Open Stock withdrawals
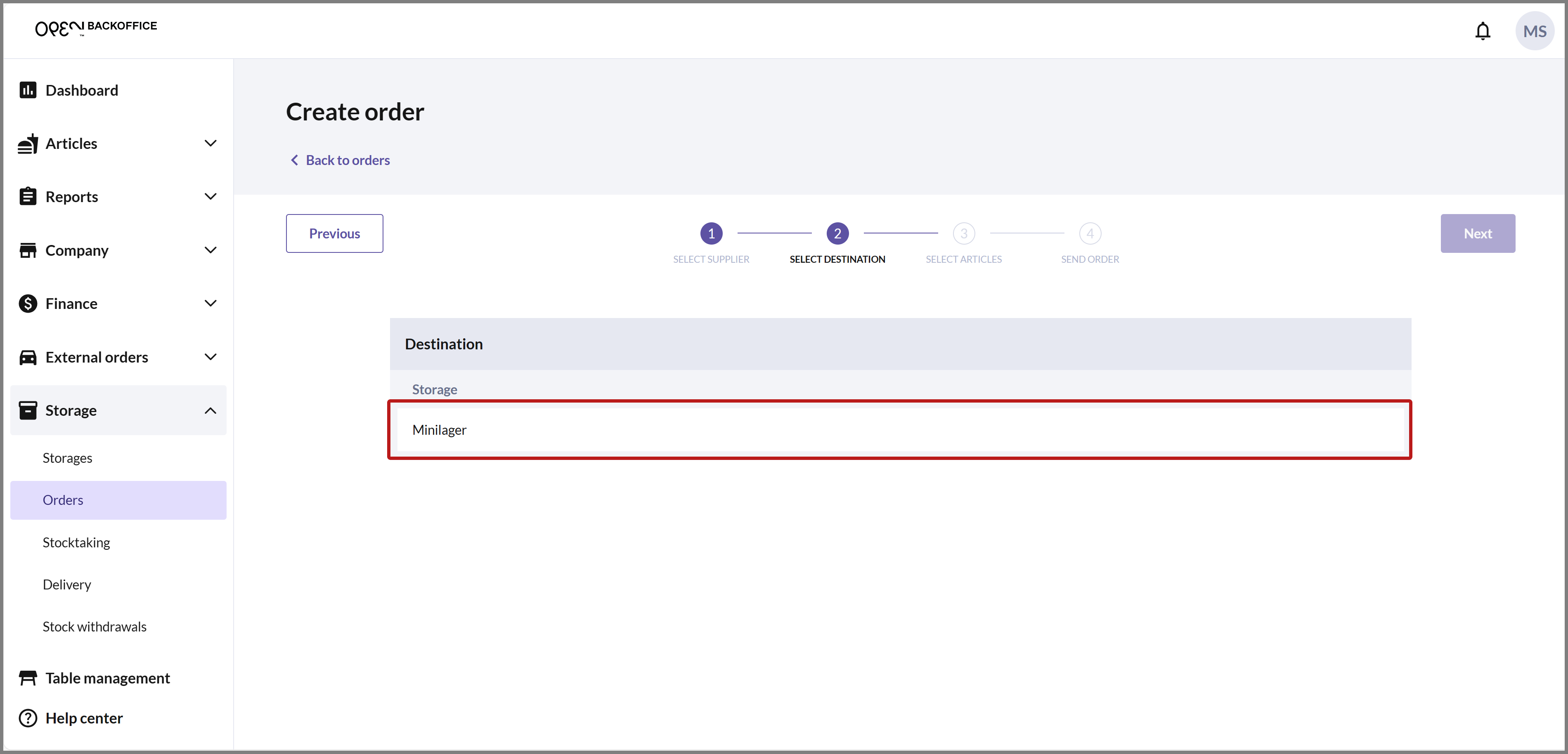The width and height of the screenshot is (1568, 754). tap(118, 626)
